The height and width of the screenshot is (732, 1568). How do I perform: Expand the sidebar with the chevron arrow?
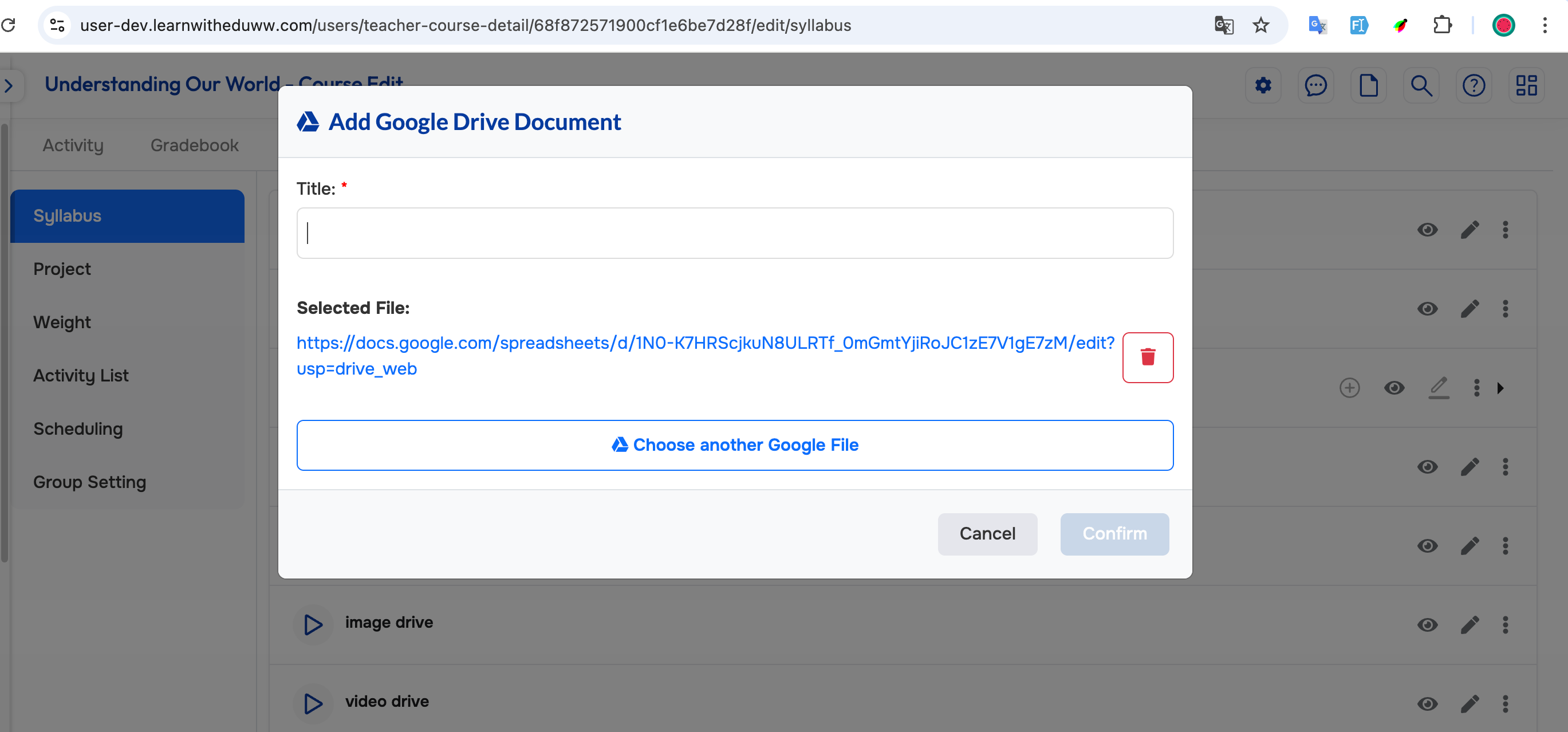pyautogui.click(x=9, y=85)
